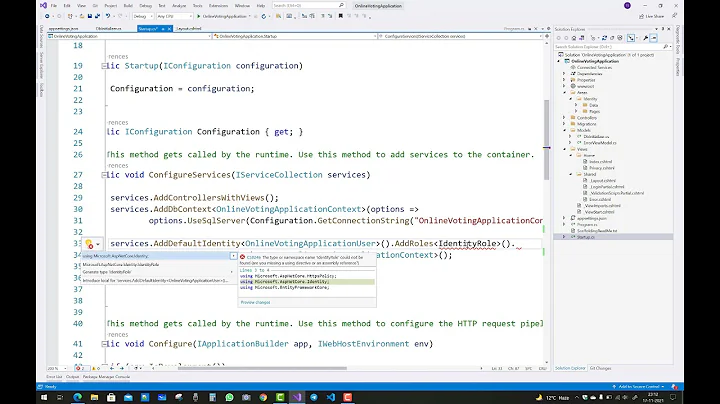This screenshot has width=720, height=404.
Task: Select Startup.cs in Solution Explorer
Action: (x=585, y=237)
